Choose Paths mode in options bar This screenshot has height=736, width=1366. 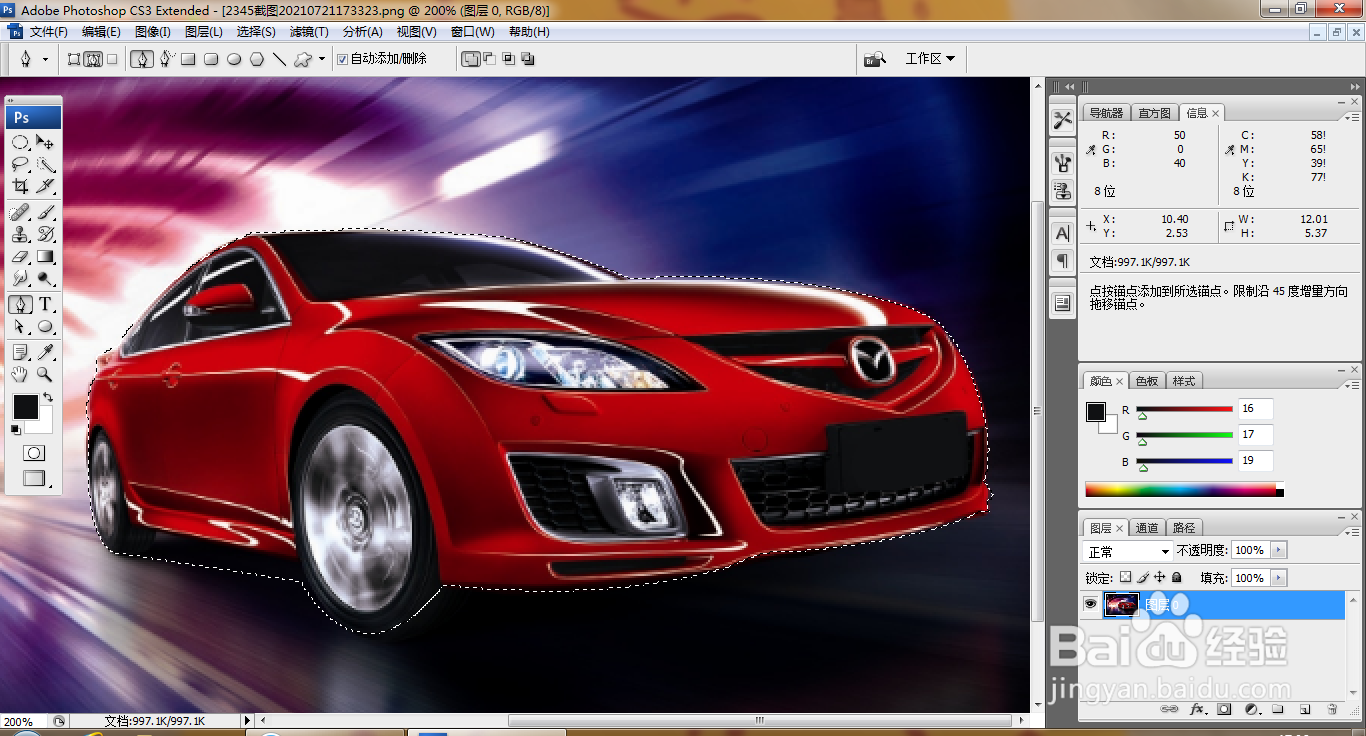pyautogui.click(x=93, y=59)
